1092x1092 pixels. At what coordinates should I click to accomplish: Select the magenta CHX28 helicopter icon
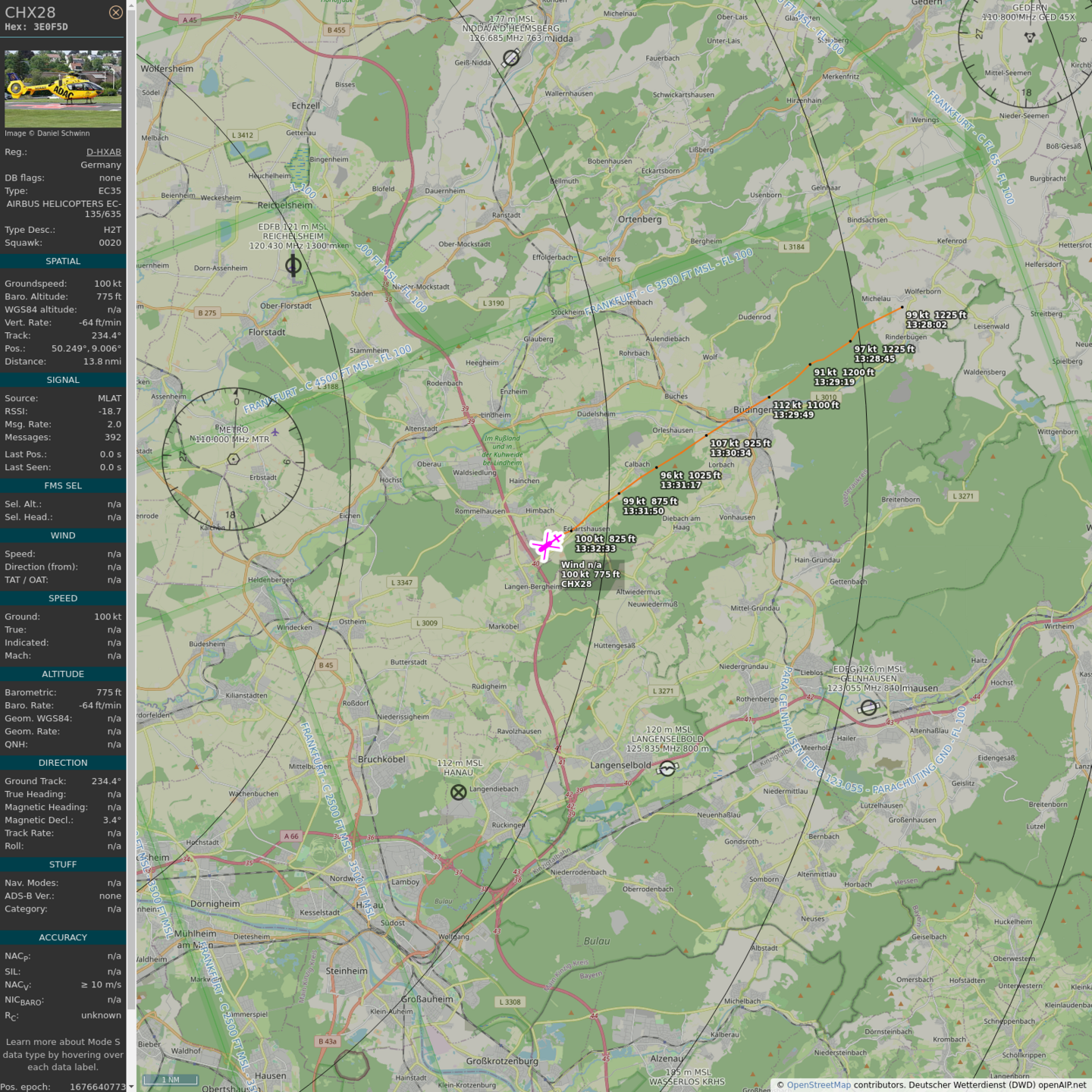[547, 544]
